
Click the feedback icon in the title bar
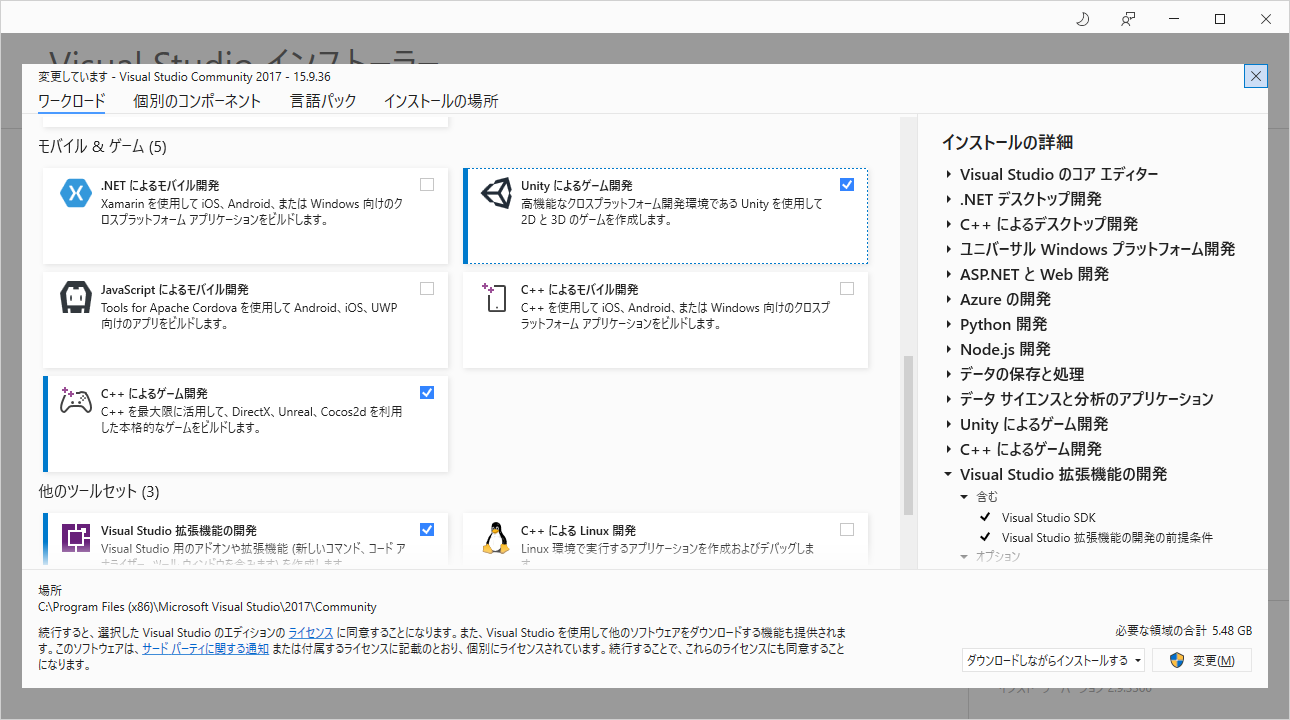(1128, 19)
